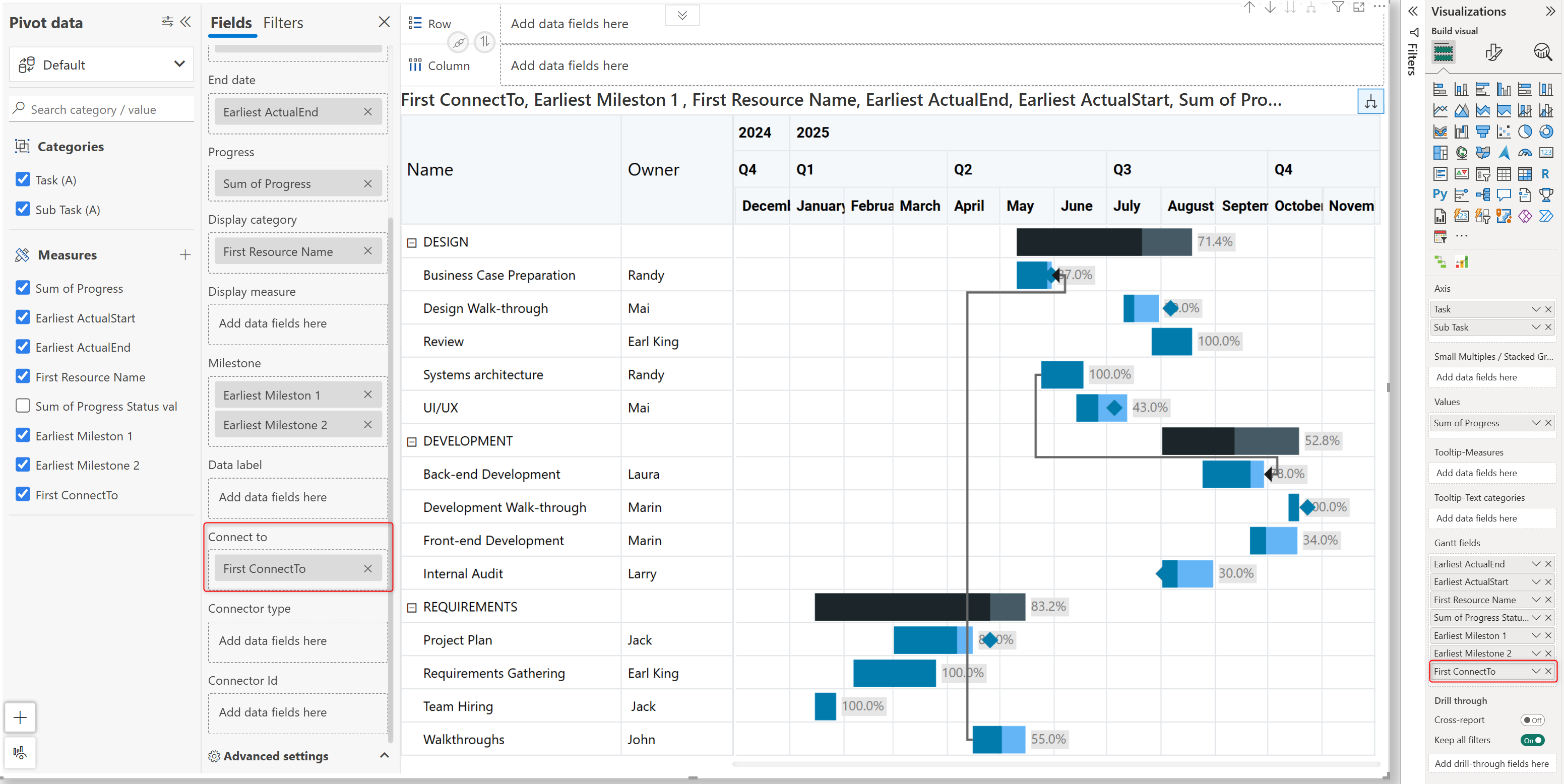
Task: Click the export download icon above chart
Action: coord(1370,101)
